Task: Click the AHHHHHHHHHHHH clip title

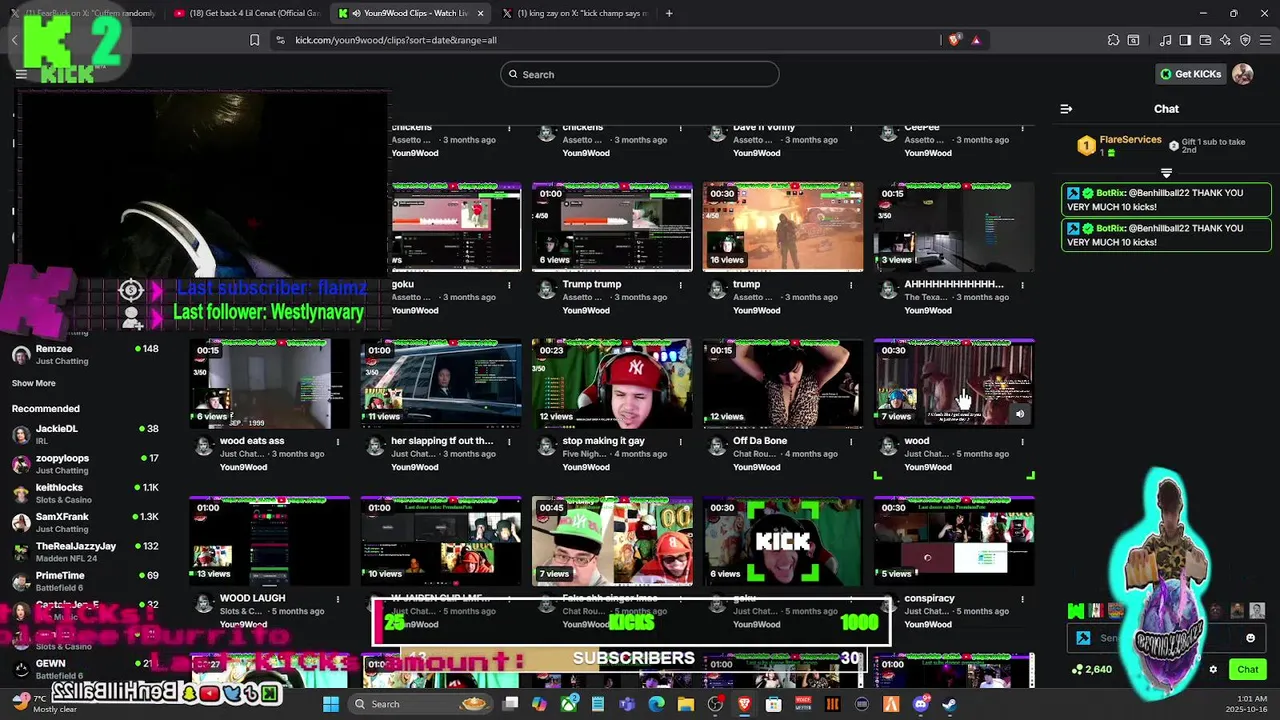Action: tap(954, 285)
